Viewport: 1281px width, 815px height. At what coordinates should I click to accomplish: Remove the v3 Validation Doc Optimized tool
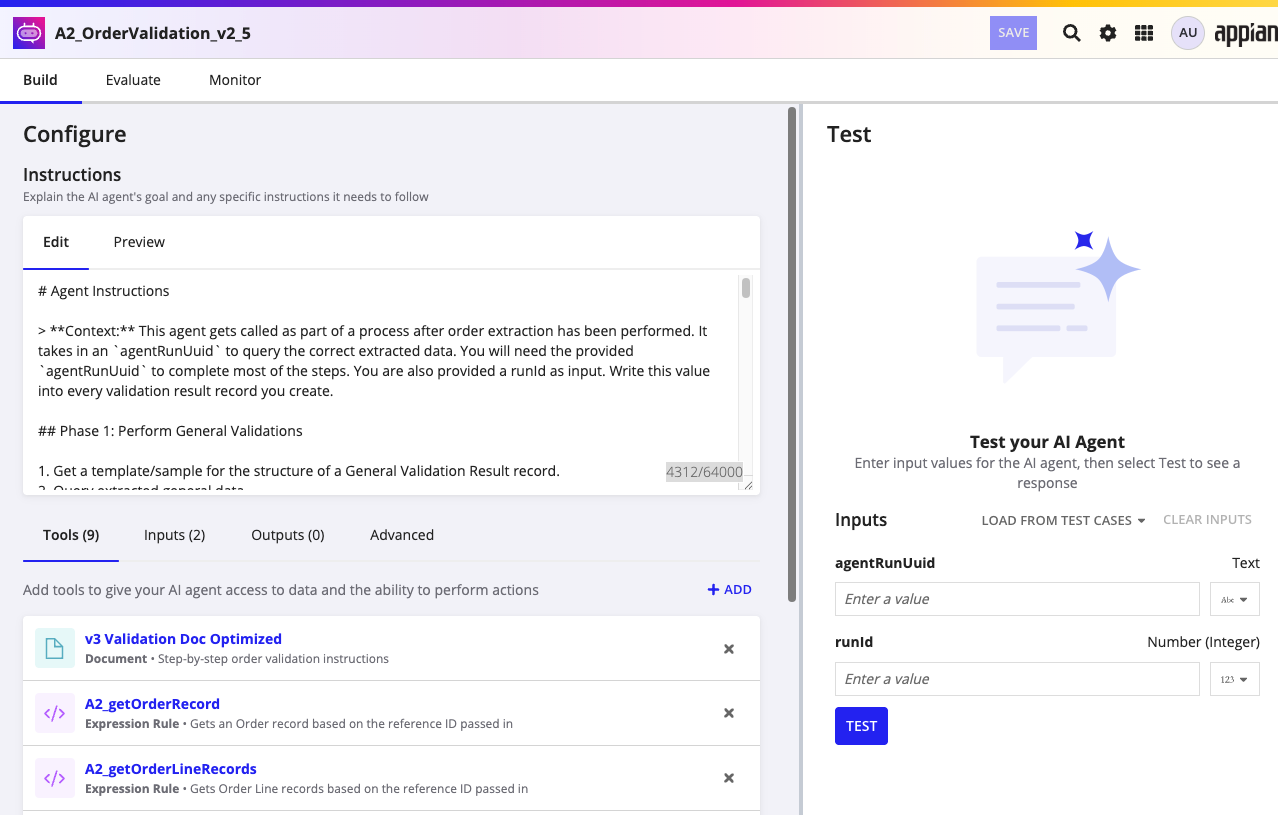(729, 649)
